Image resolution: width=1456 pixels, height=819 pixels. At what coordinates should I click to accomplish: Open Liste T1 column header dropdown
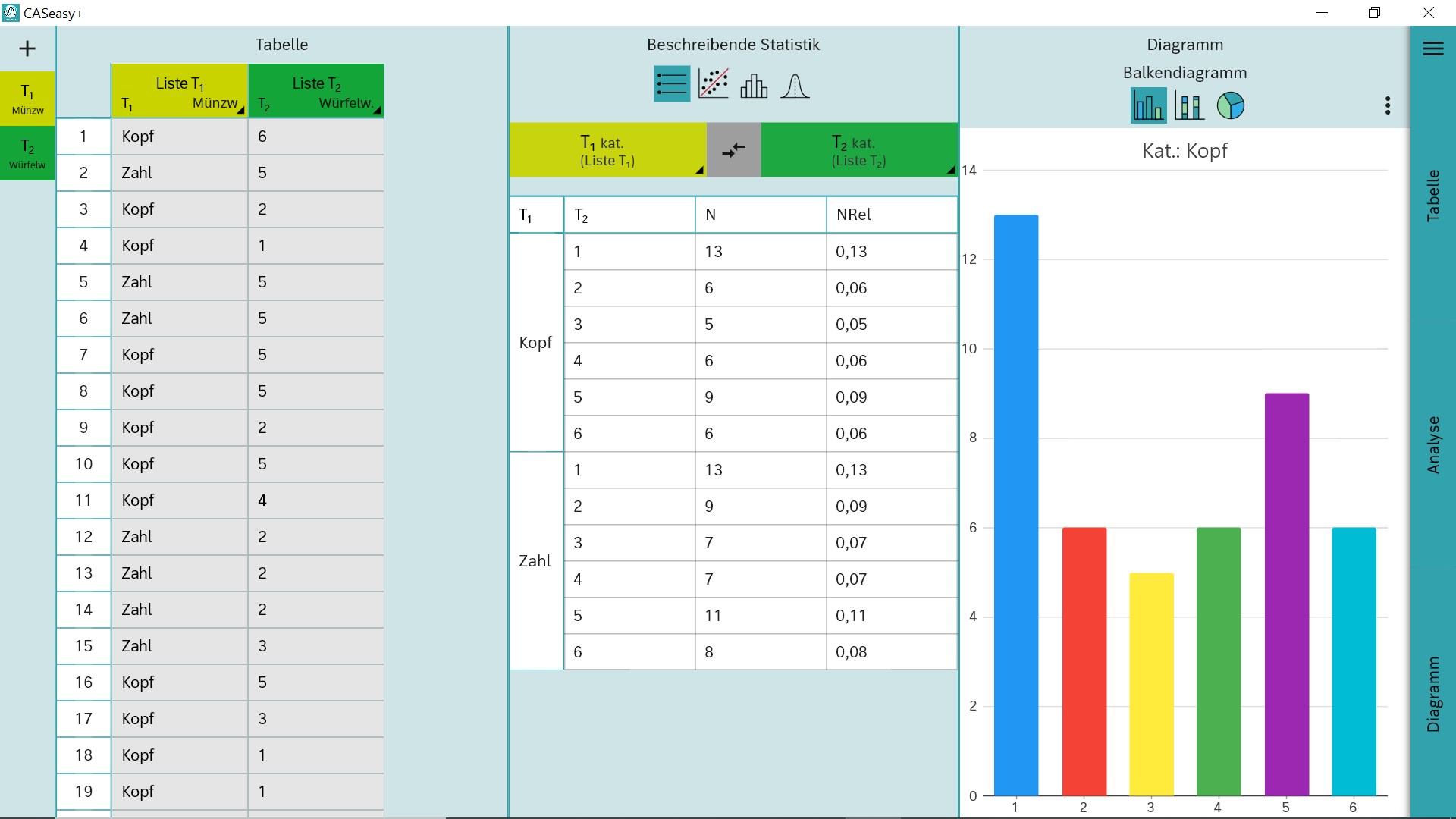pyautogui.click(x=180, y=92)
